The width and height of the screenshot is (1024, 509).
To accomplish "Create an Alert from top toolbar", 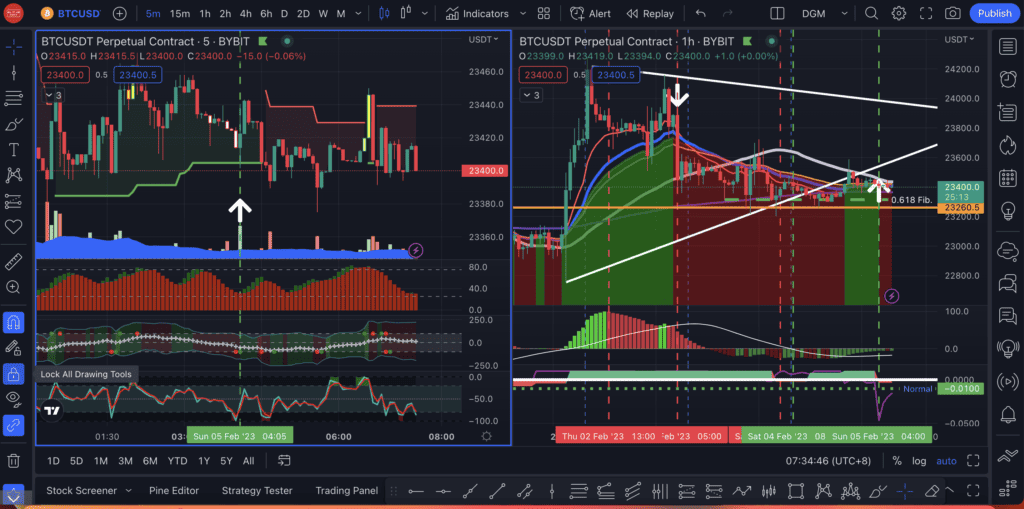I will click(x=590, y=13).
